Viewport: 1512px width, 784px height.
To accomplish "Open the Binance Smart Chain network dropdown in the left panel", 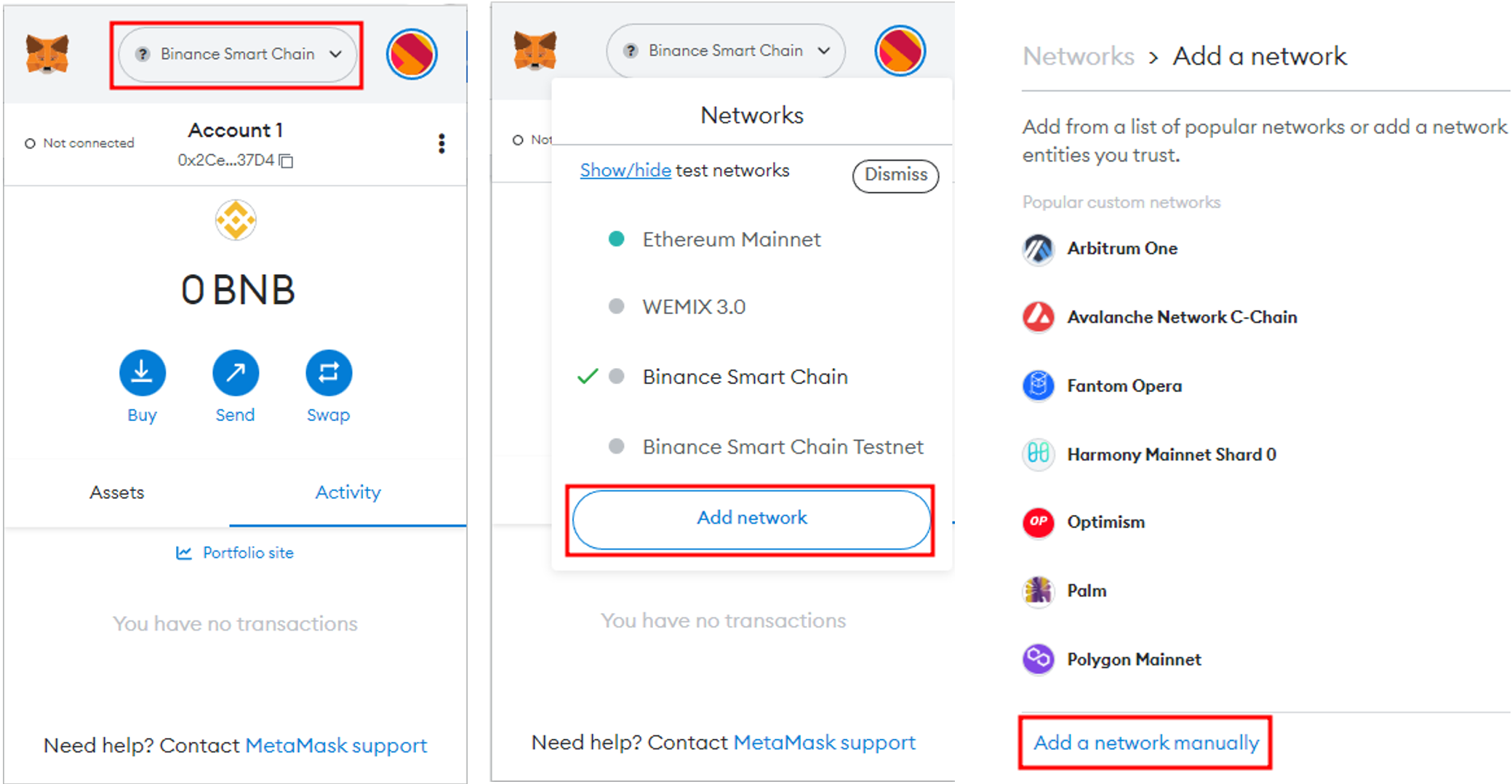I will click(238, 55).
